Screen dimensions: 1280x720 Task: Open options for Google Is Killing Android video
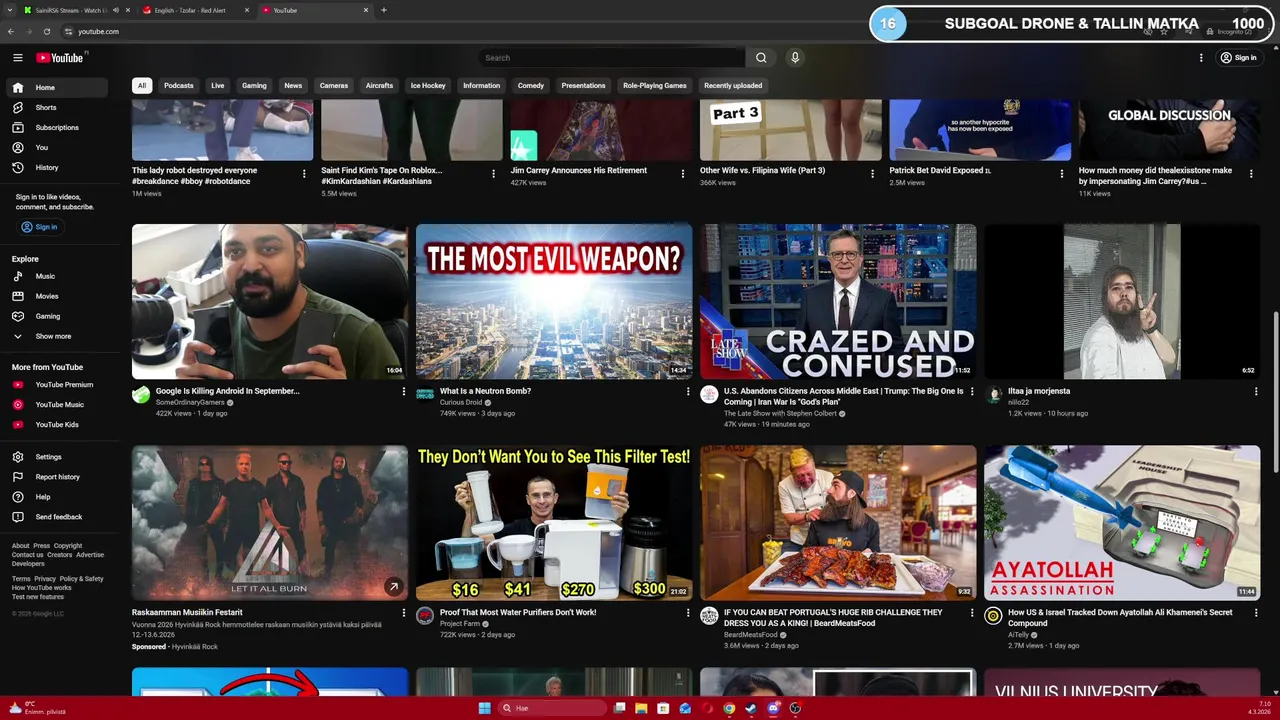[x=404, y=392]
